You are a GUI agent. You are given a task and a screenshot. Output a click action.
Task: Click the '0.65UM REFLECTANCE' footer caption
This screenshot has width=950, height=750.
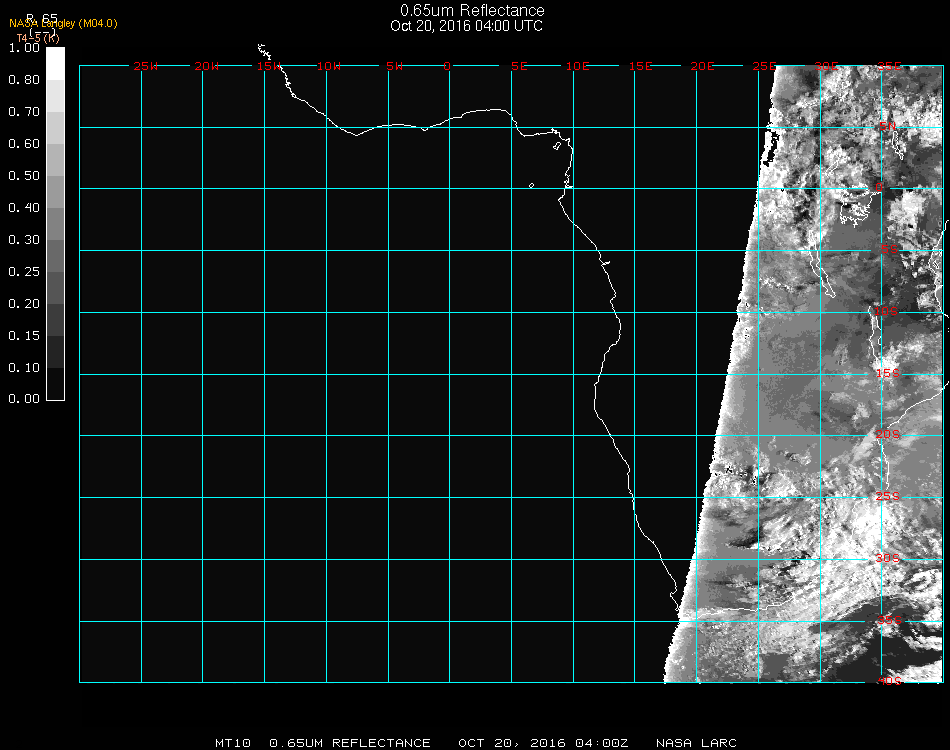(x=350, y=743)
